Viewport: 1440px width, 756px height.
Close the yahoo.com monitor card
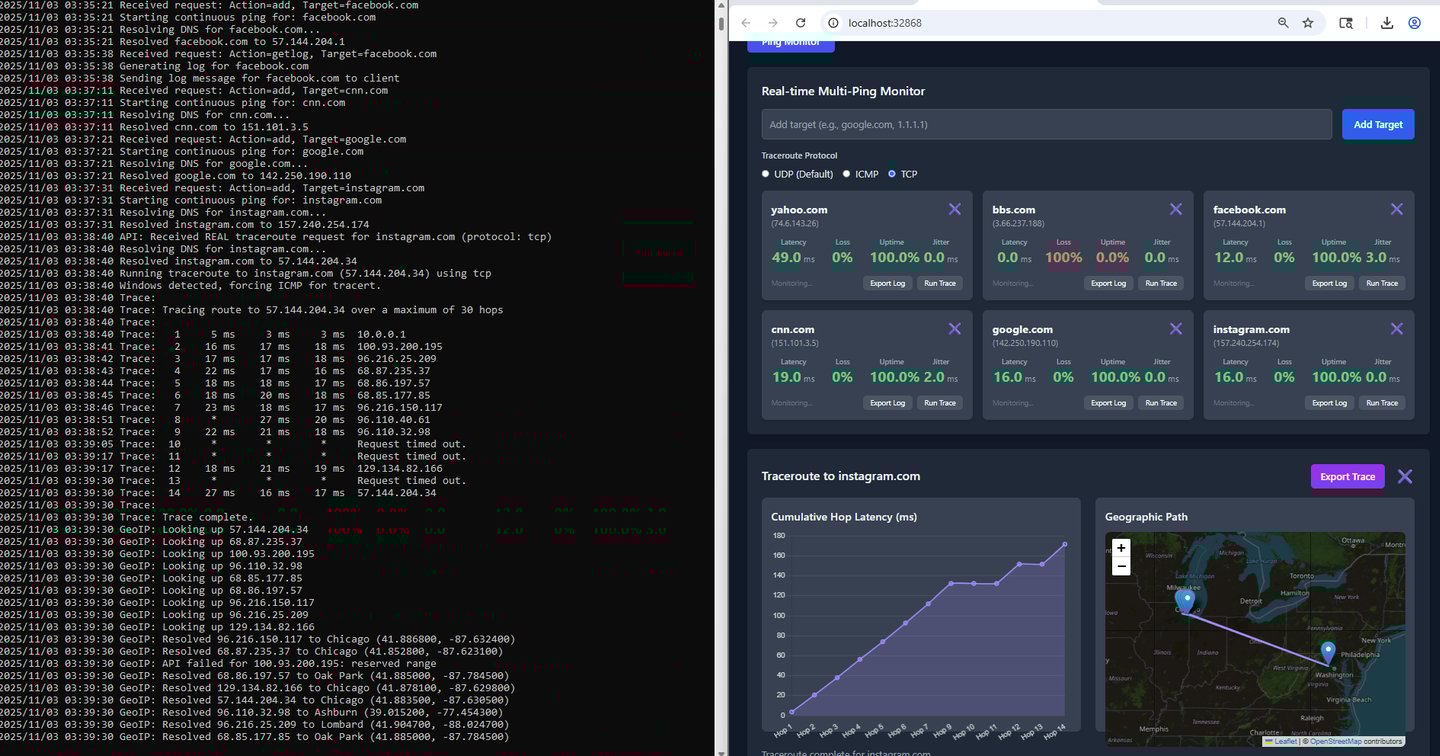point(954,209)
